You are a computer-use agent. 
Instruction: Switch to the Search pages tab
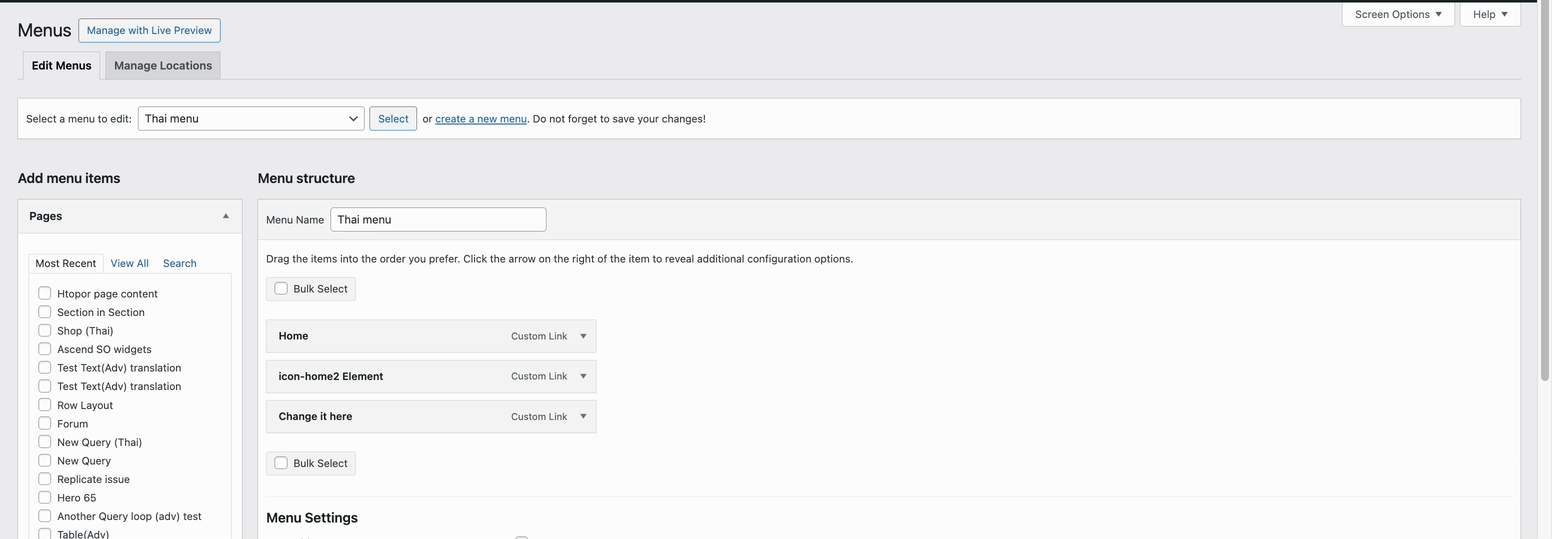179,263
